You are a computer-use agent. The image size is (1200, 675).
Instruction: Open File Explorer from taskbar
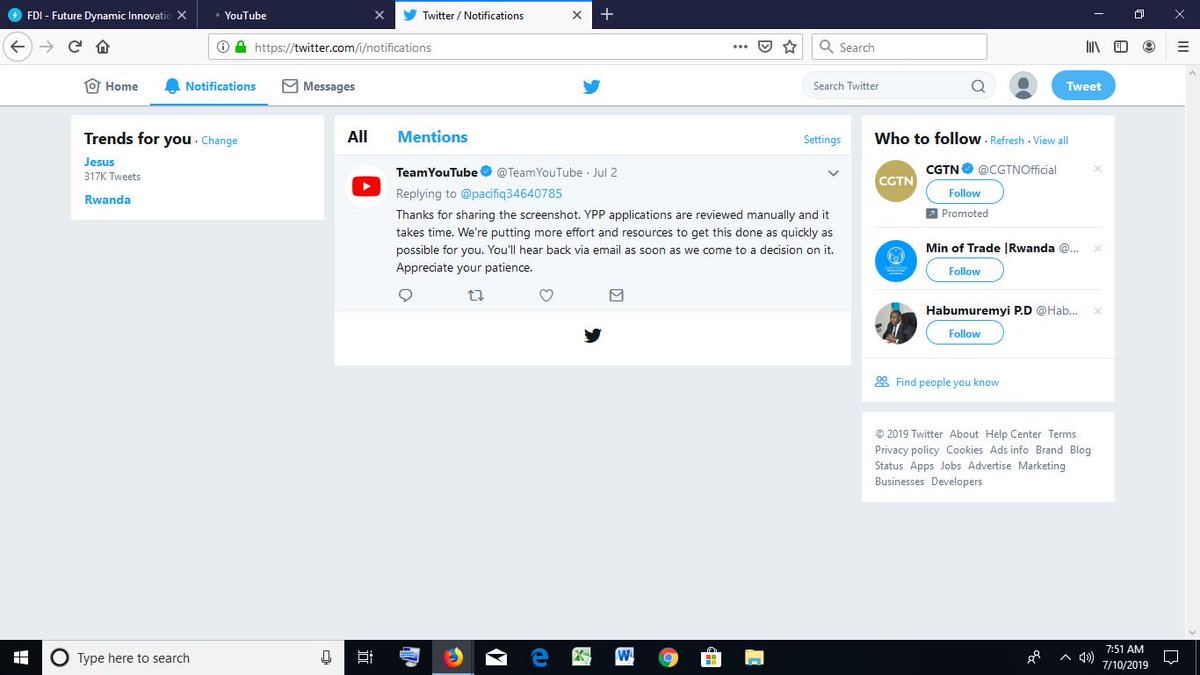tap(754, 657)
